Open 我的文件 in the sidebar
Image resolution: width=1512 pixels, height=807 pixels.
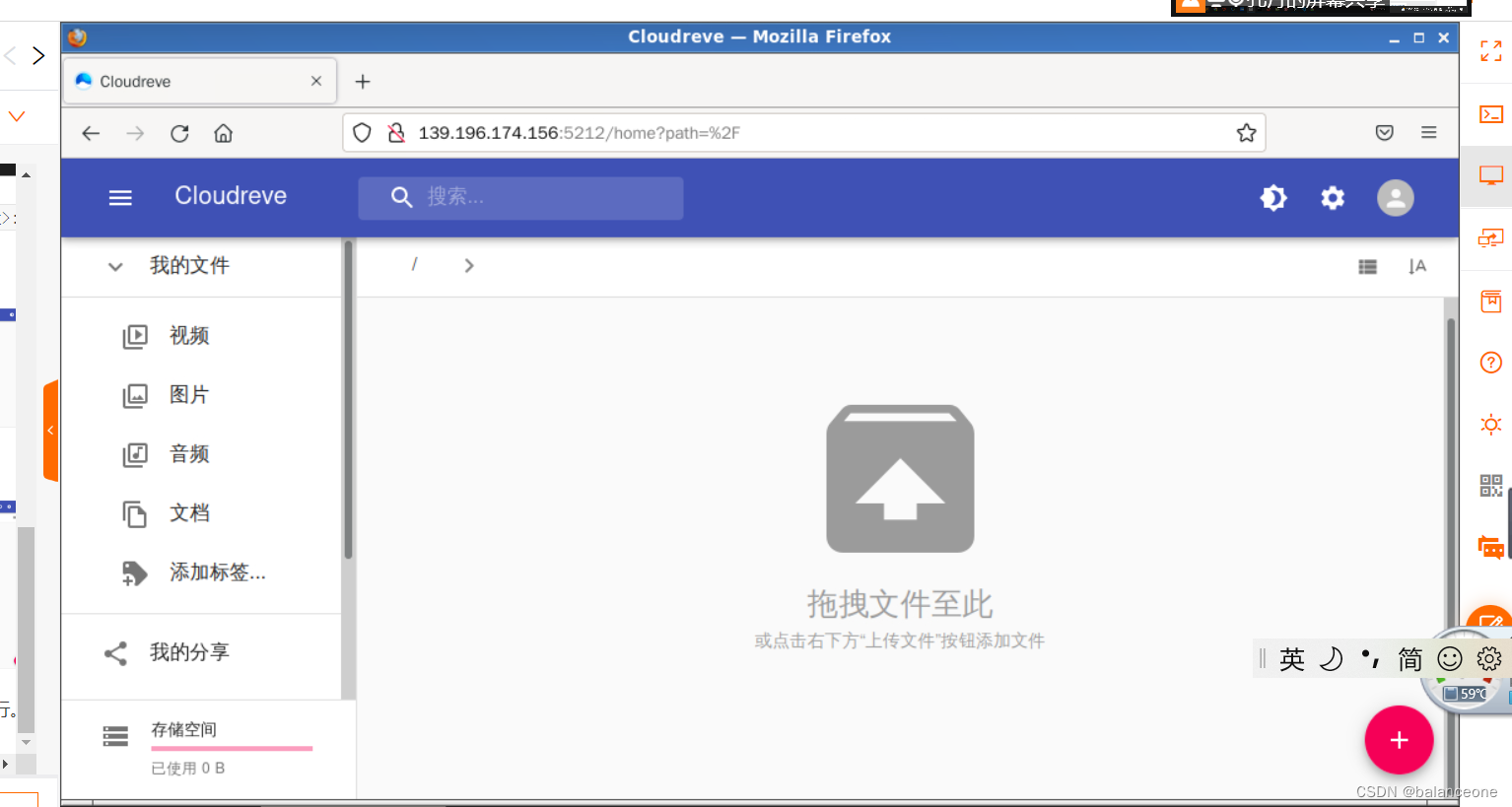pos(189,265)
